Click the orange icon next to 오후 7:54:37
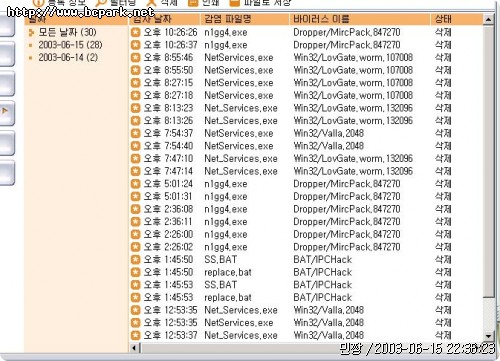This screenshot has width=500, height=361. (135, 133)
